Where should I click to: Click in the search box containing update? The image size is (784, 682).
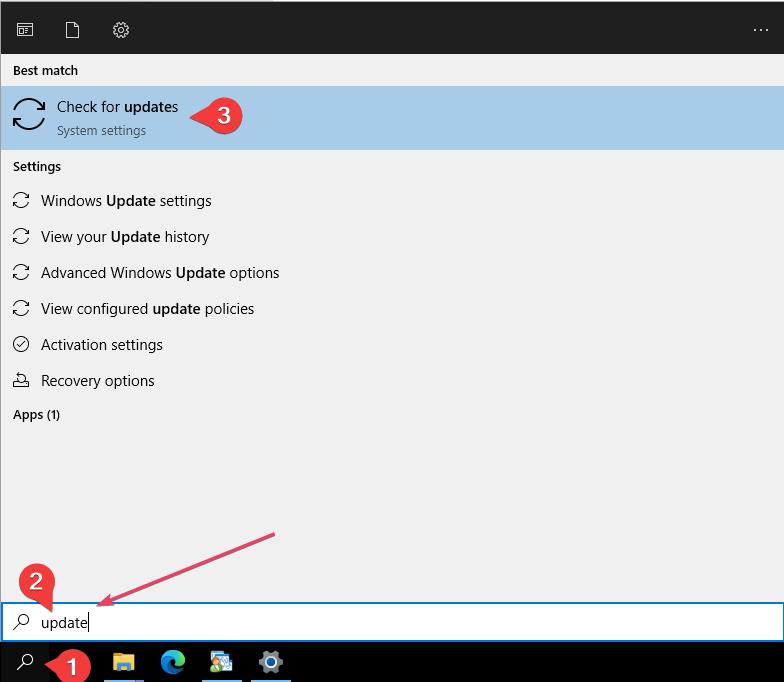400,622
